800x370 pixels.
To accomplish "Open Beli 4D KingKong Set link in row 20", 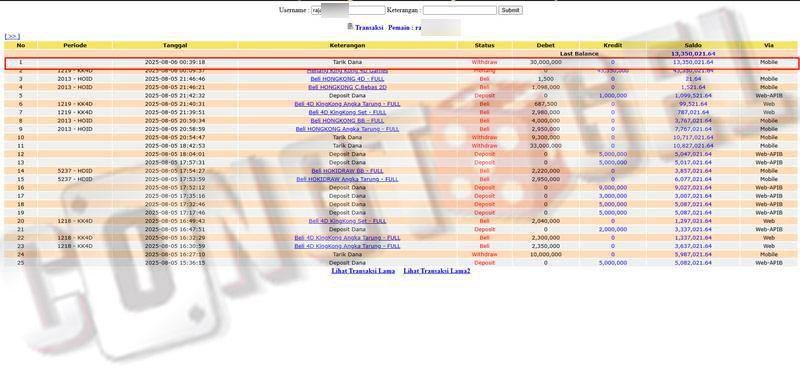I will tap(347, 221).
